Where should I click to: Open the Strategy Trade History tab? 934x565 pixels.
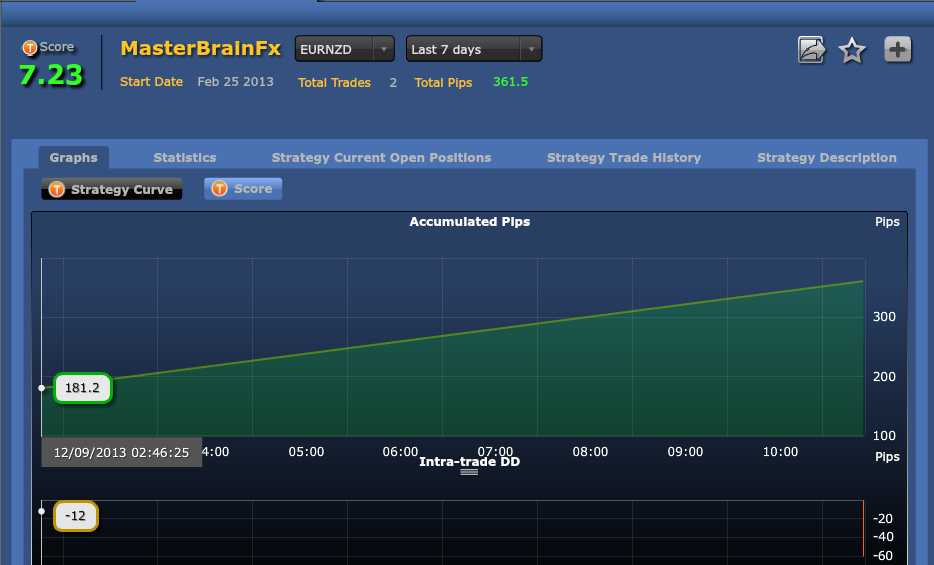(624, 158)
